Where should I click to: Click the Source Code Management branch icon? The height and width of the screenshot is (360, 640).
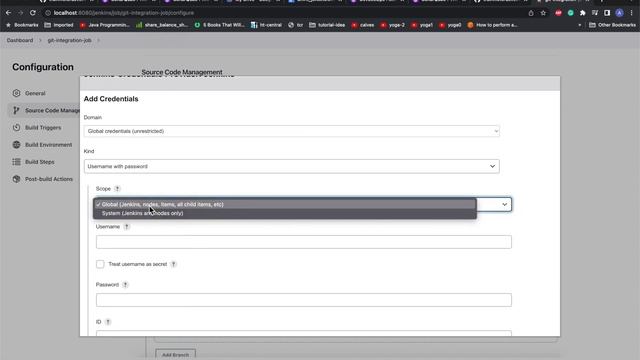coord(16,110)
